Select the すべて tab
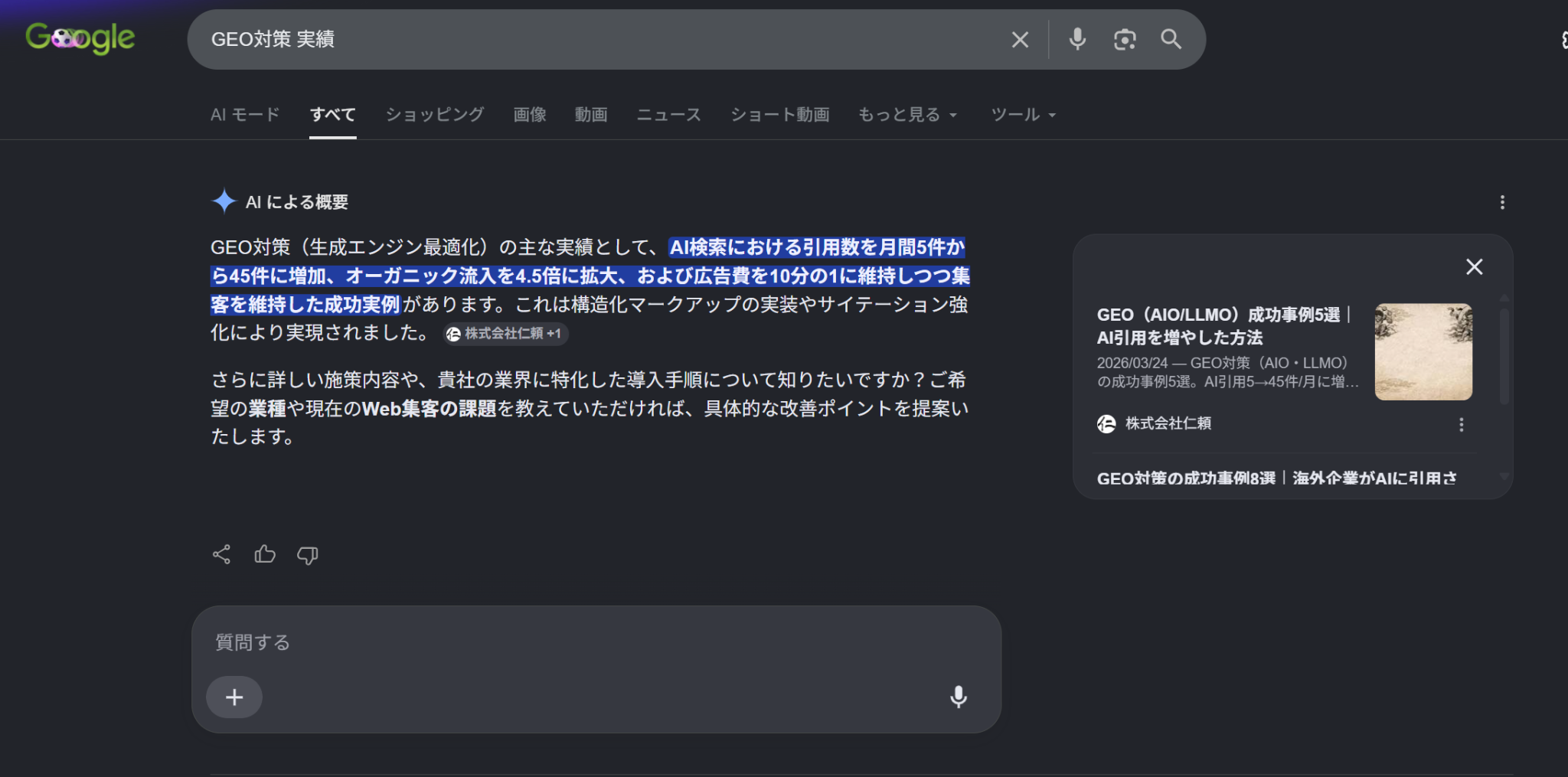Screen dimensions: 1568x777 tap(333, 115)
